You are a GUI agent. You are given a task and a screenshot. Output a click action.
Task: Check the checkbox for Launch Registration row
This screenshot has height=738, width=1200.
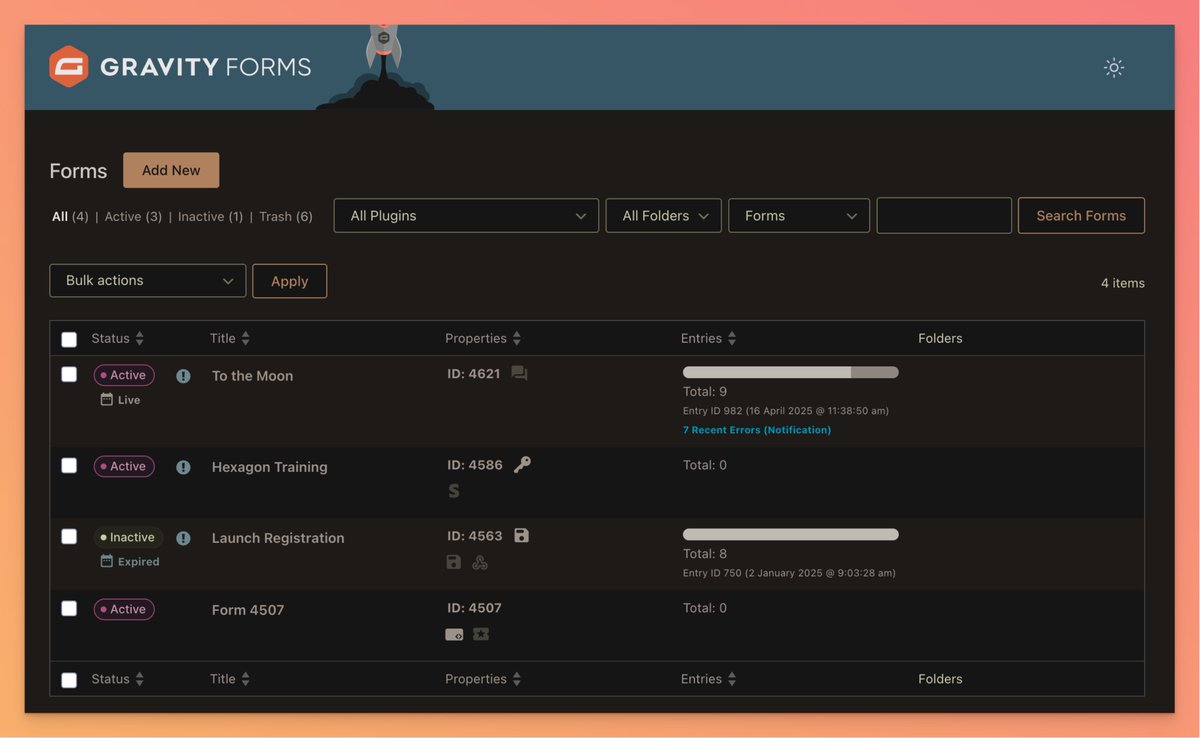pos(68,535)
